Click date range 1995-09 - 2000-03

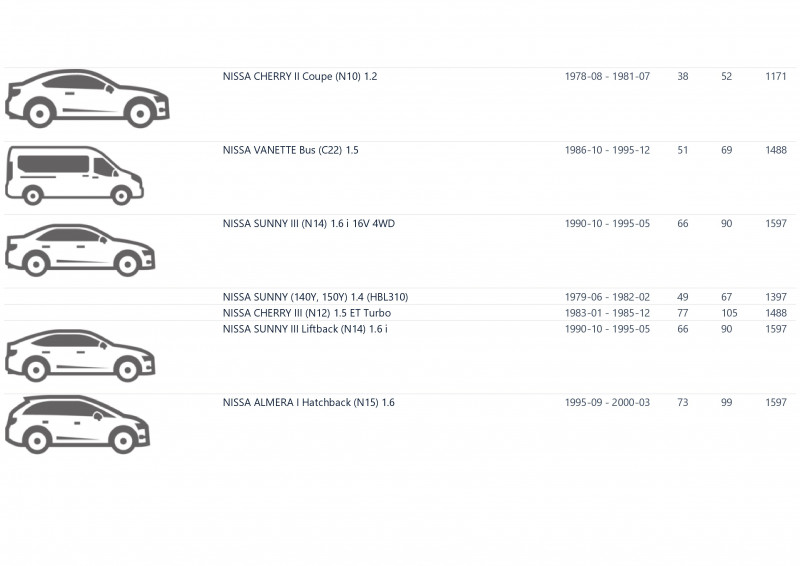click(607, 403)
